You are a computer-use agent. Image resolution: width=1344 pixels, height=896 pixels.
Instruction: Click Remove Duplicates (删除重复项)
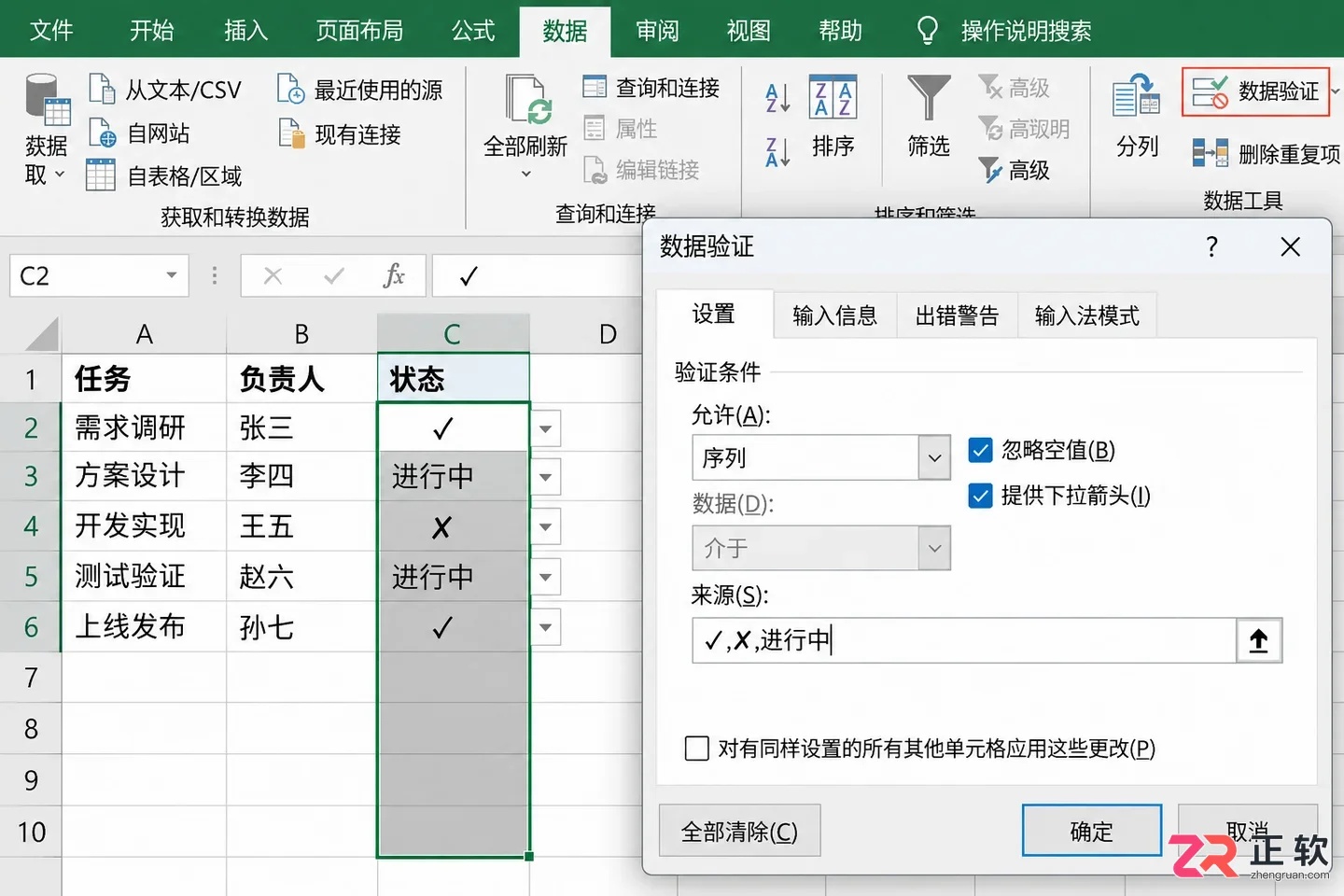click(1265, 154)
